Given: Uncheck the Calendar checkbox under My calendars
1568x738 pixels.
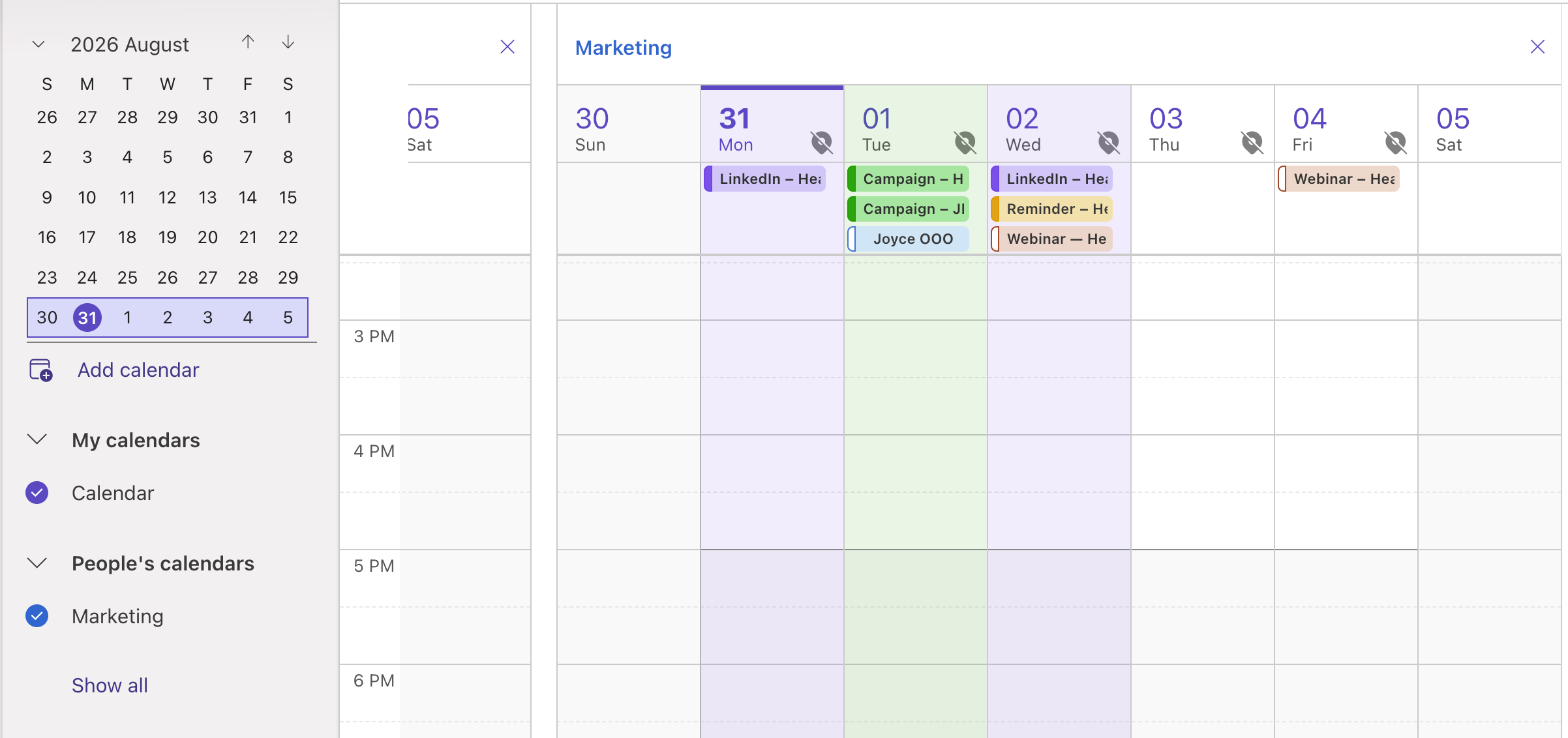Looking at the screenshot, I should (x=37, y=493).
